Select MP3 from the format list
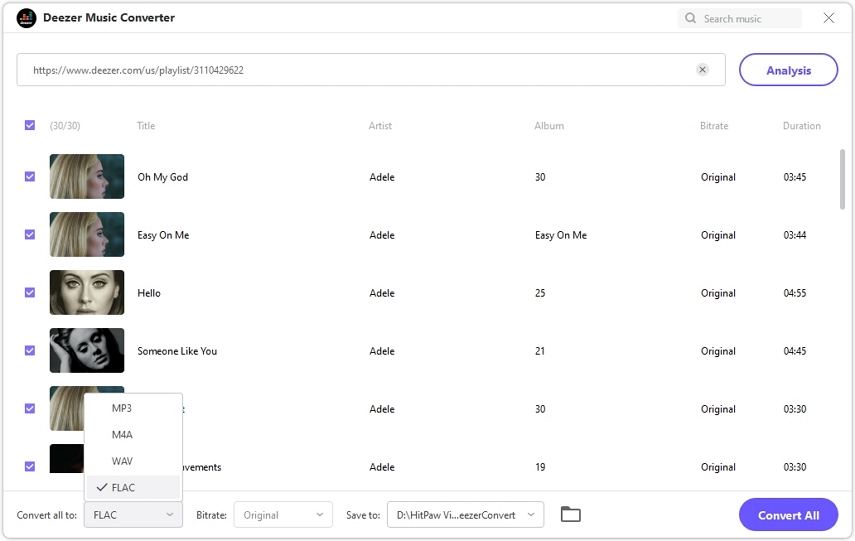Viewport: 855px width, 541px height. [122, 409]
